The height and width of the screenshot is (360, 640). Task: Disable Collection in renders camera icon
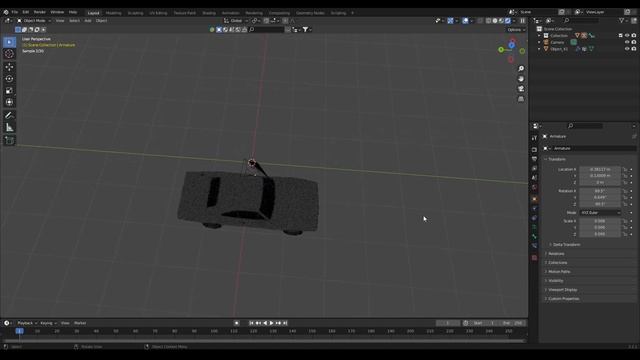pyautogui.click(x=633, y=36)
